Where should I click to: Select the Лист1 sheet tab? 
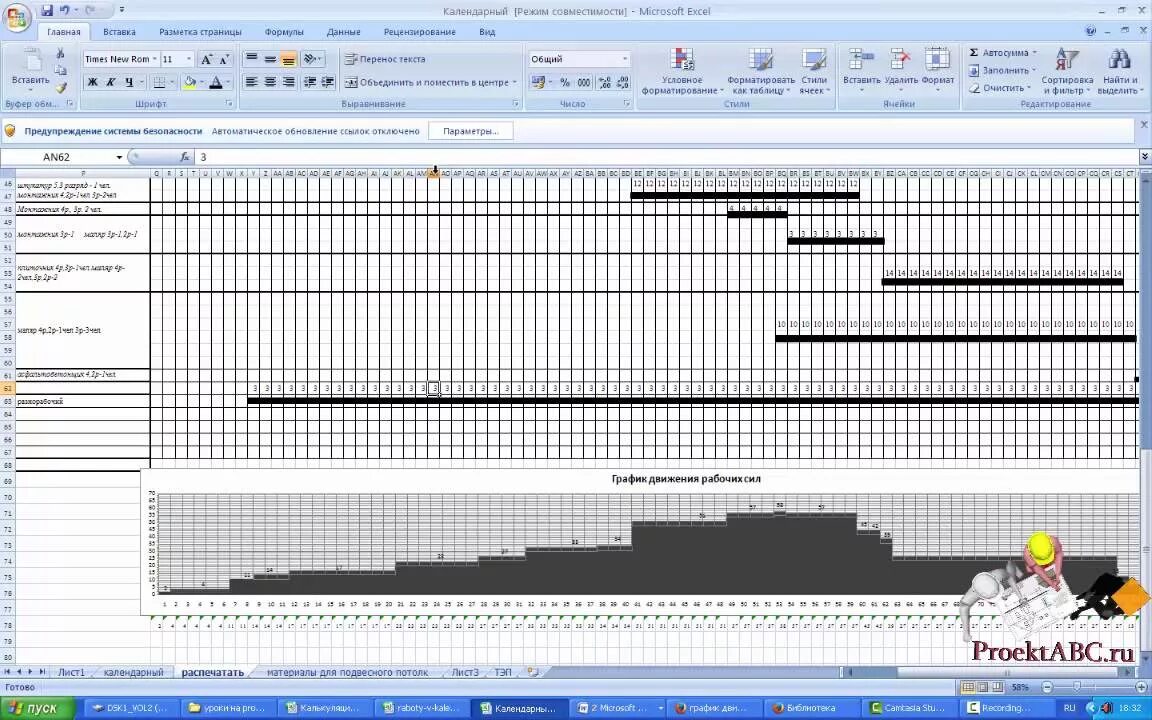[71, 672]
